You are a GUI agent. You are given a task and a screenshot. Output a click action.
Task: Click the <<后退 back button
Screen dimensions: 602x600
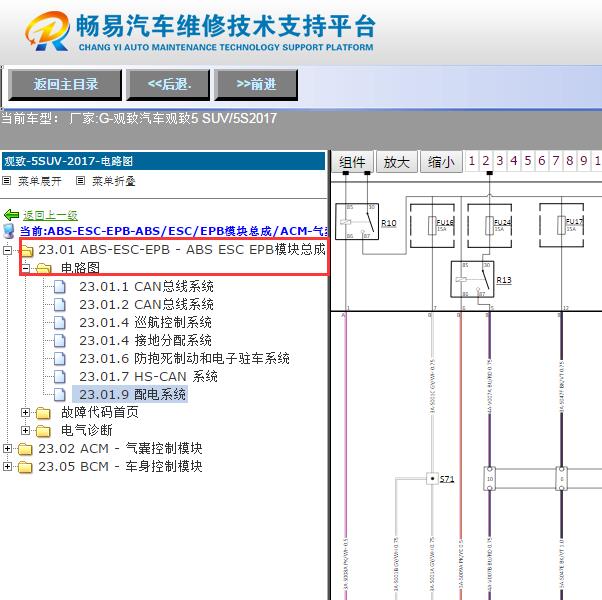pyautogui.click(x=168, y=85)
